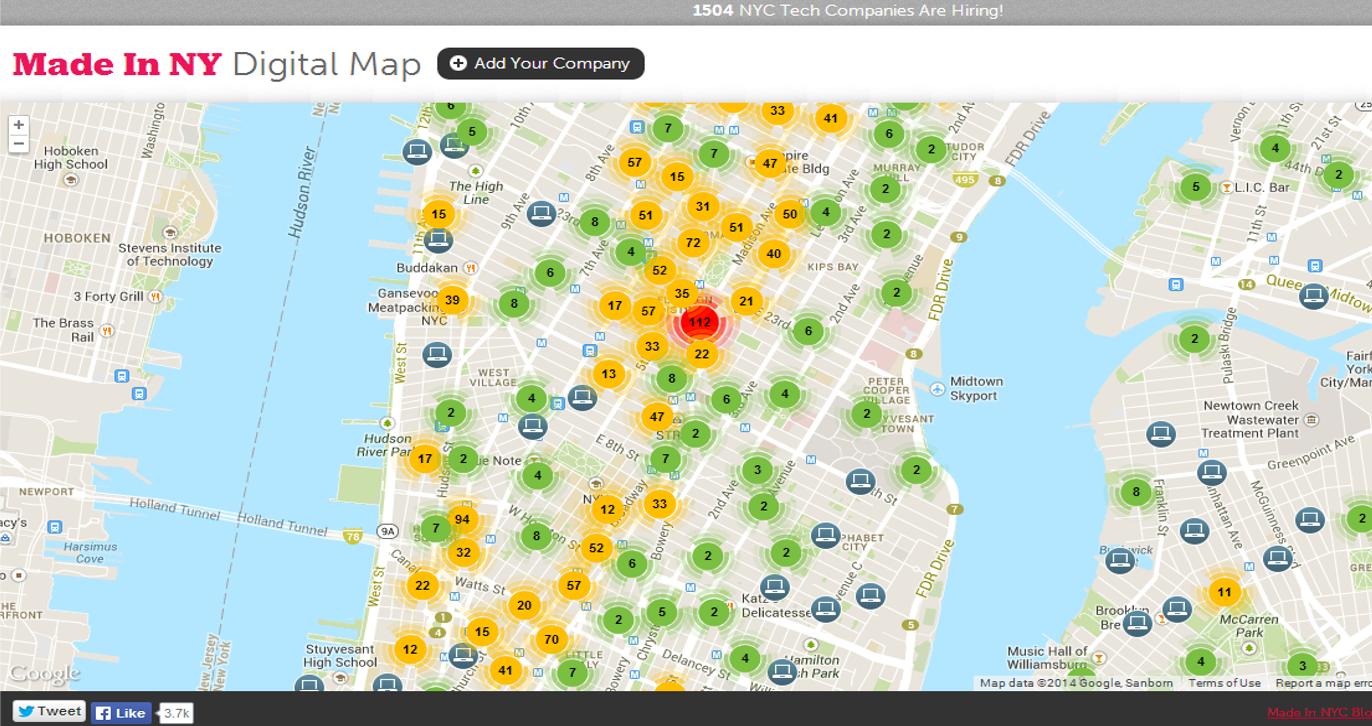This screenshot has height=726, width=1372.
Task: Zoom out of the map with minus
Action: coord(19,144)
